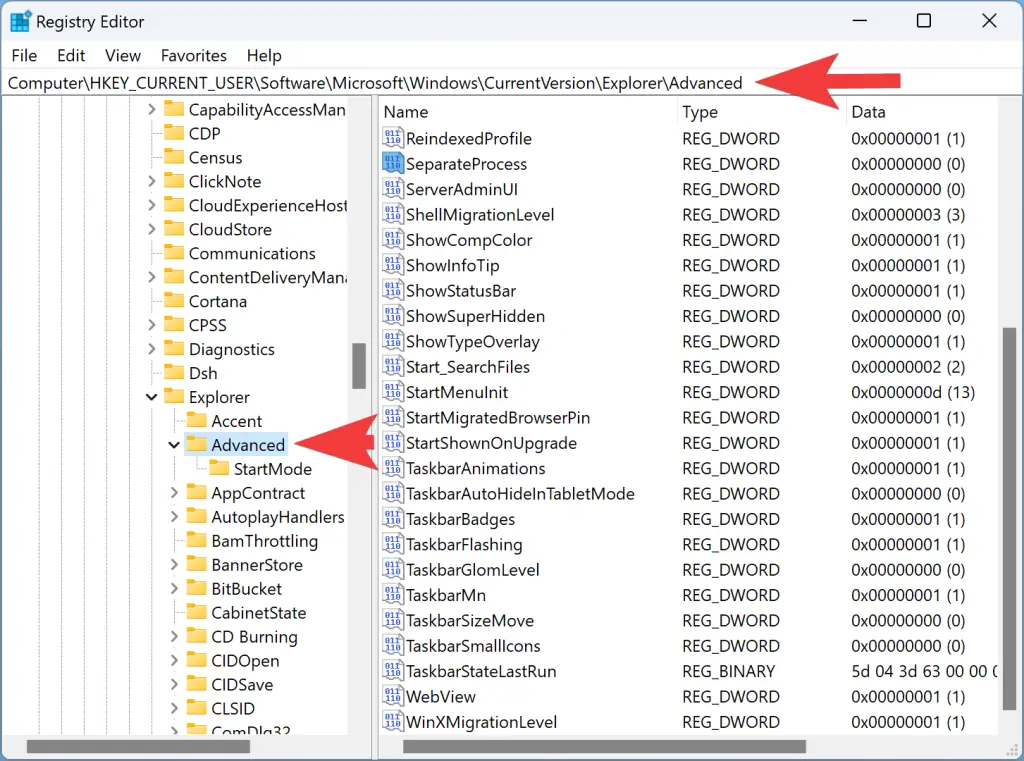Select the CabinetState key

tap(259, 613)
